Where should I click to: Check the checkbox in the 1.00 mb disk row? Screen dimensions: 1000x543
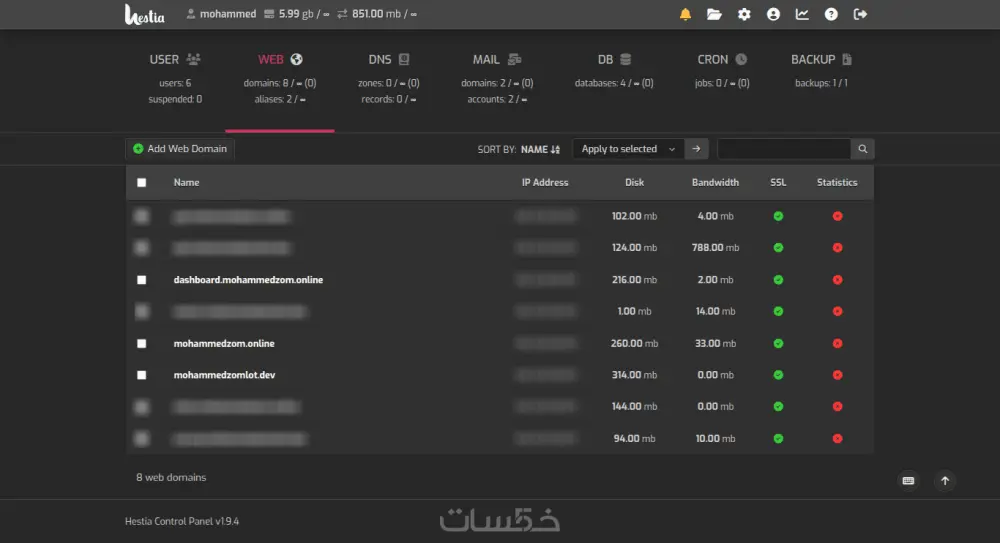tap(142, 311)
